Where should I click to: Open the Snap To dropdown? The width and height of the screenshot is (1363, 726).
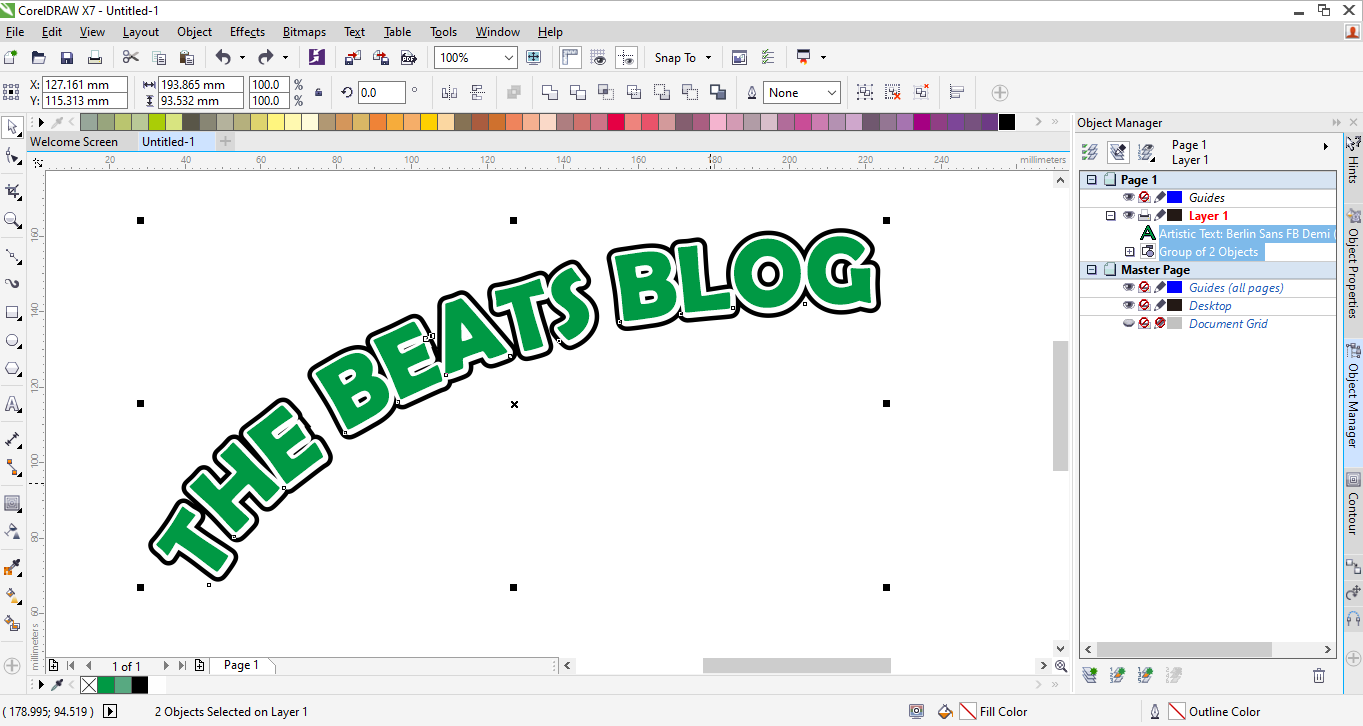click(x=708, y=58)
